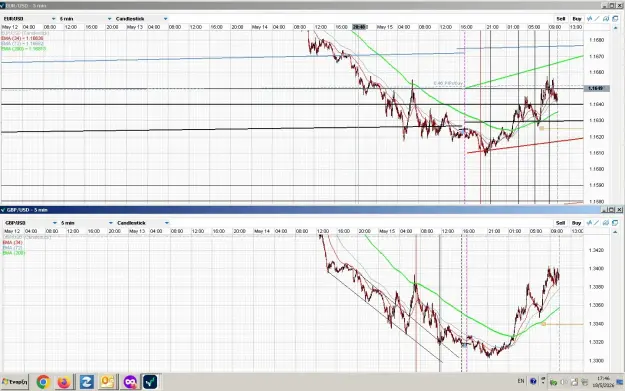Open the Start button on the taskbar
625x391 pixels.
[15, 382]
